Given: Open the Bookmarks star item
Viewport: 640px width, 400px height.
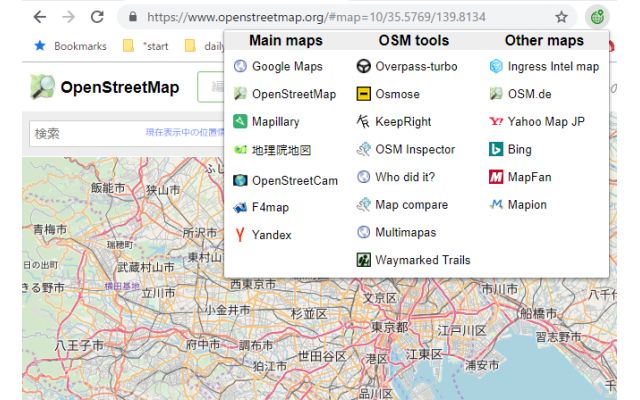Looking at the screenshot, I should point(71,46).
